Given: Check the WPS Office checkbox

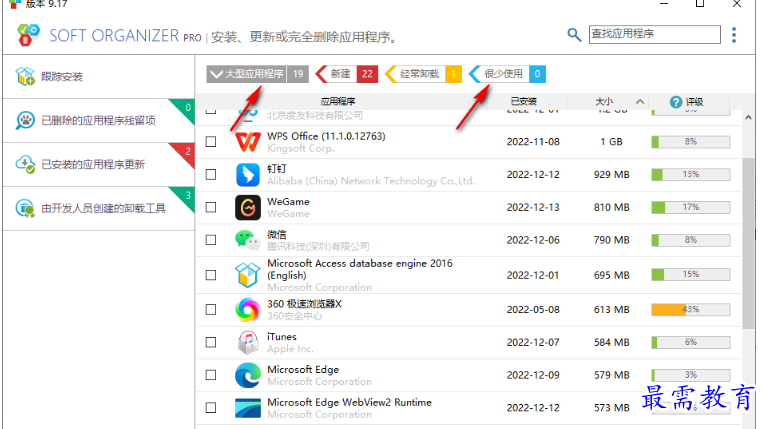Looking at the screenshot, I should click(x=211, y=142).
